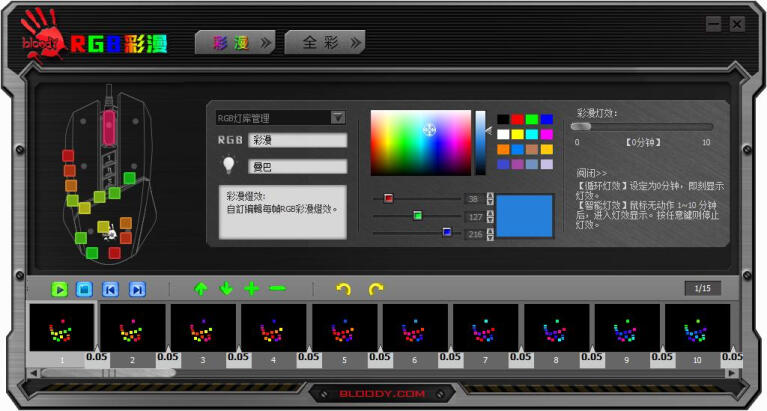Screen dimensions: 767x411
Task: Click the Bloody hand logo
Action: coord(42,36)
